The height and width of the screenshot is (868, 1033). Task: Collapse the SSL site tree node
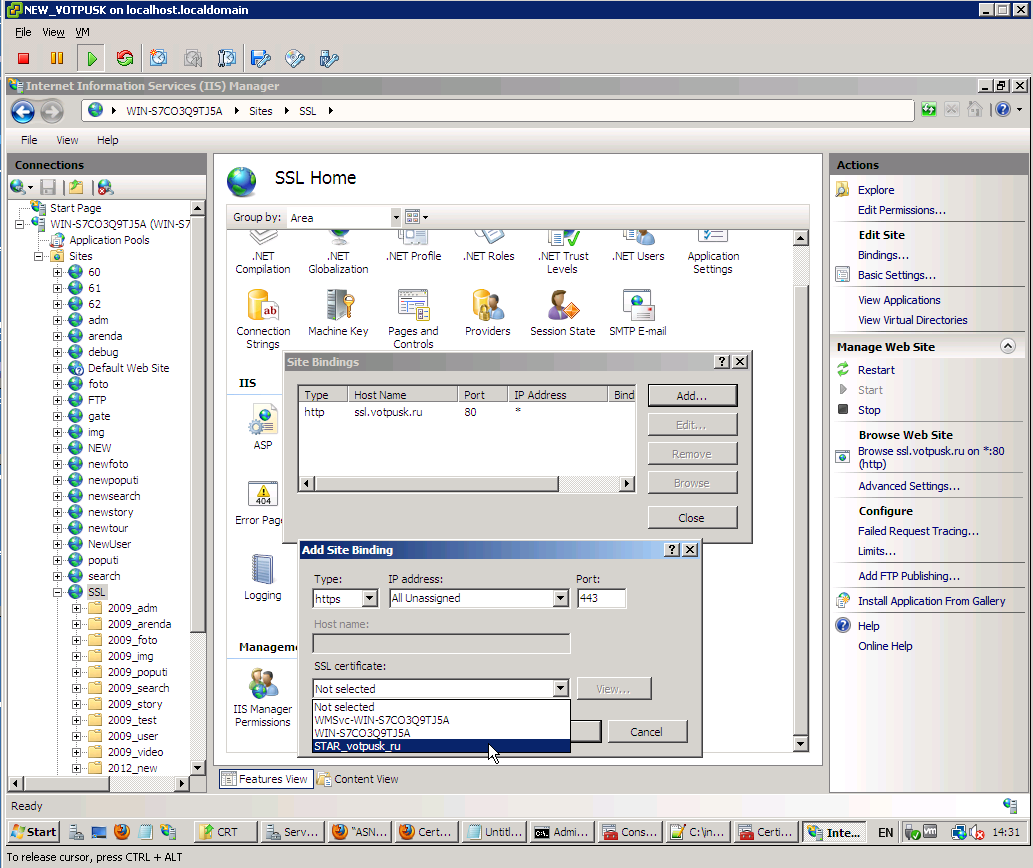(58, 592)
